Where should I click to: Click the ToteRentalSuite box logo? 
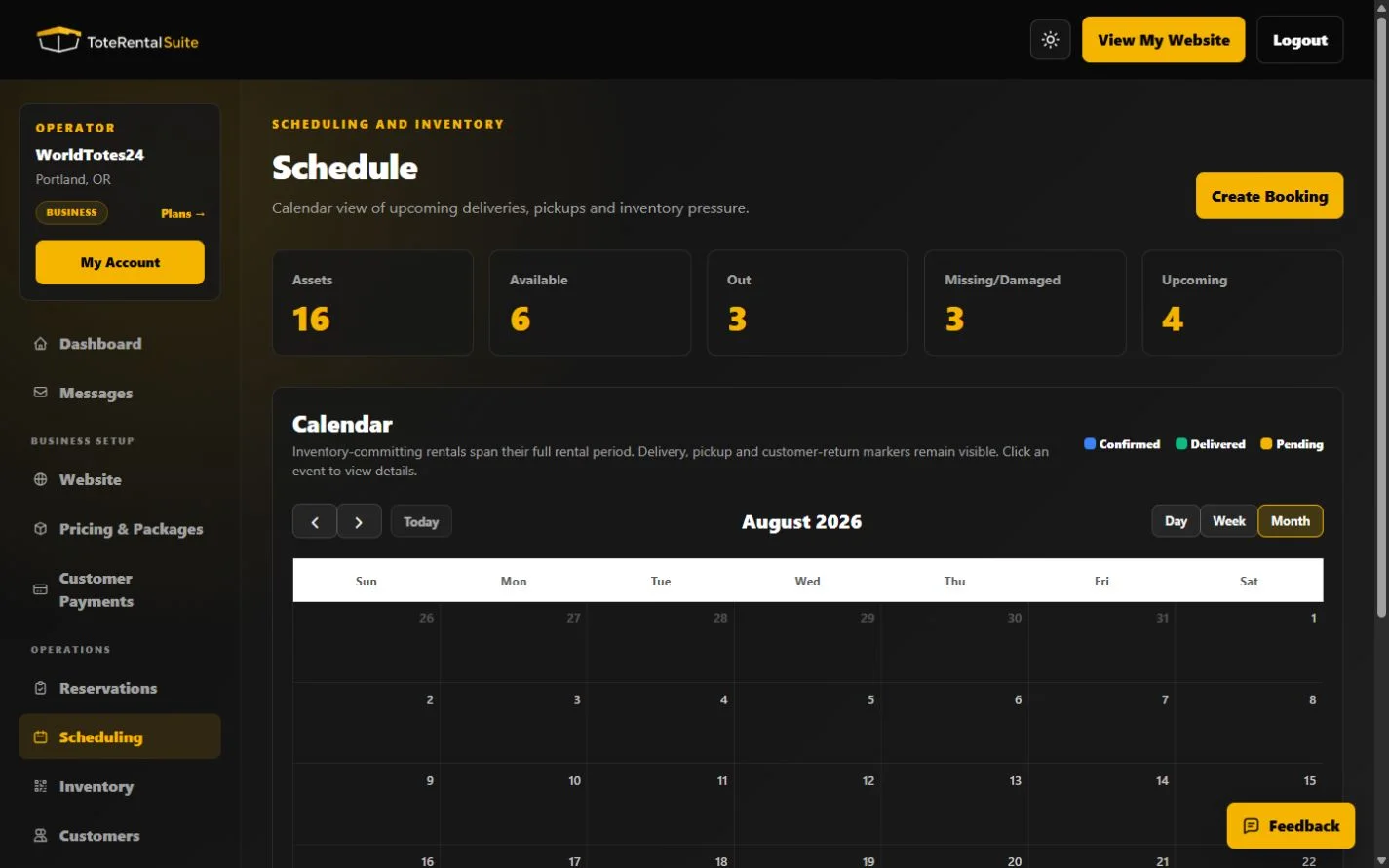(58, 40)
